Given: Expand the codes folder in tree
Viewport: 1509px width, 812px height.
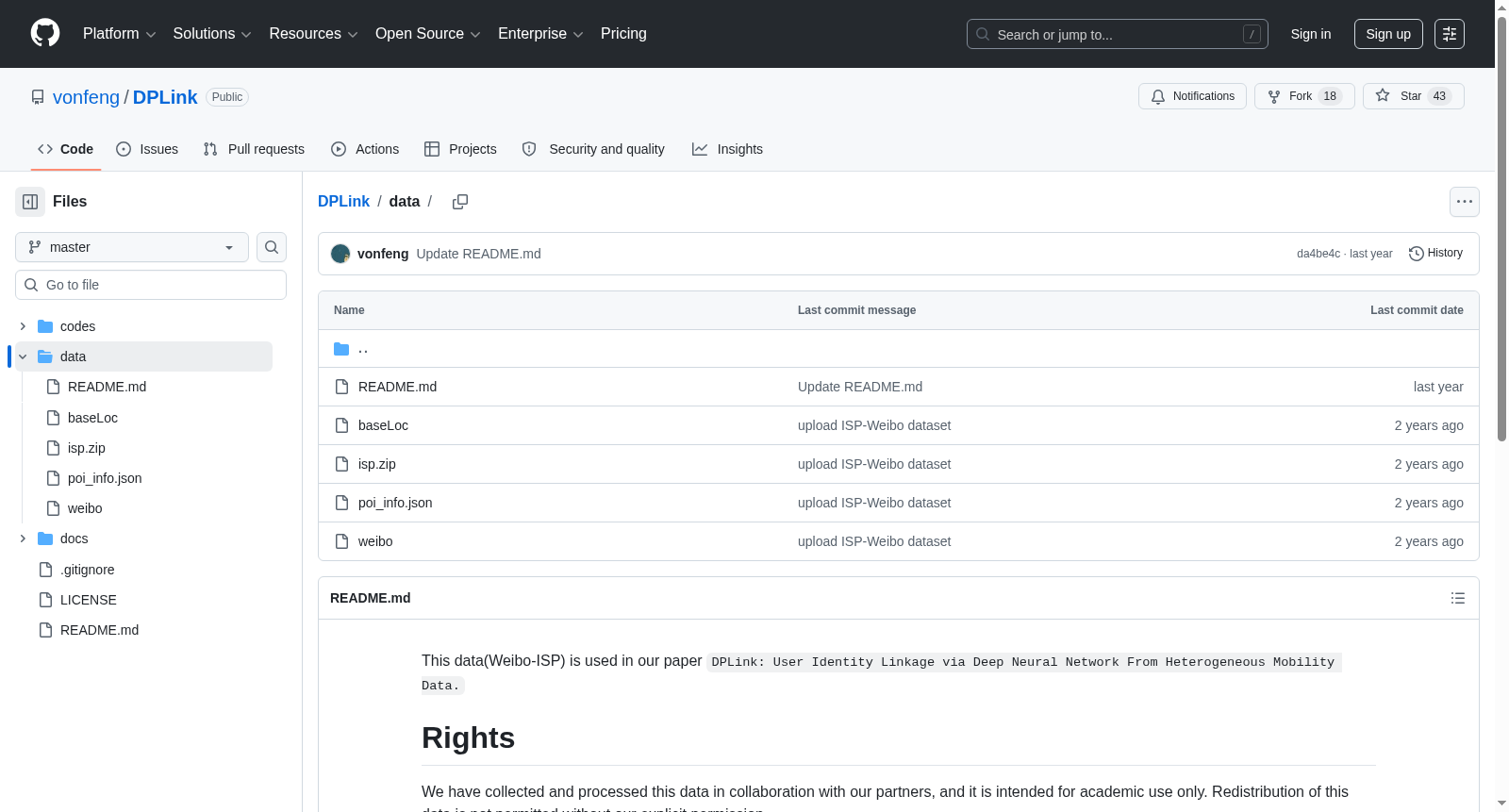Looking at the screenshot, I should tap(23, 326).
